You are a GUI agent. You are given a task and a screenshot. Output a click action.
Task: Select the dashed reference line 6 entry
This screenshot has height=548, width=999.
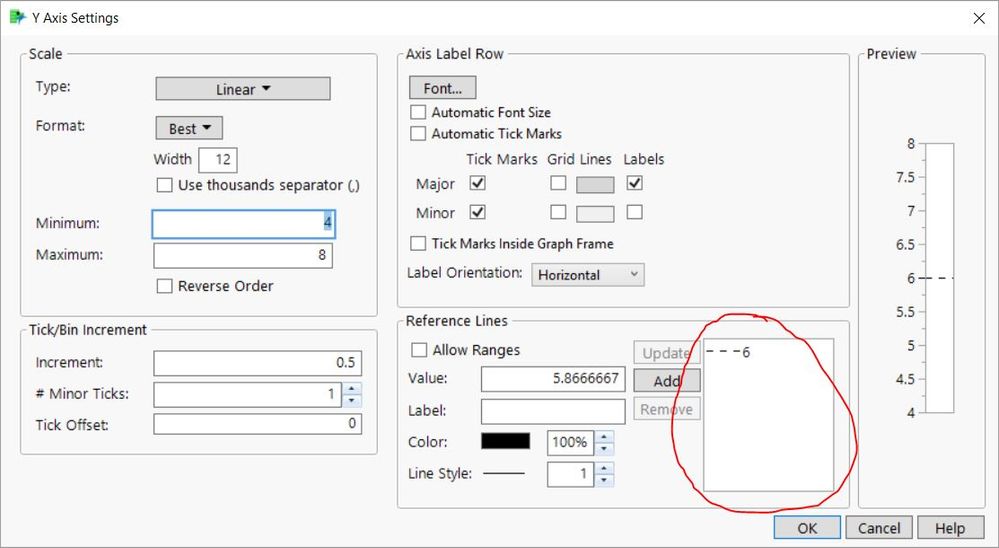728,352
